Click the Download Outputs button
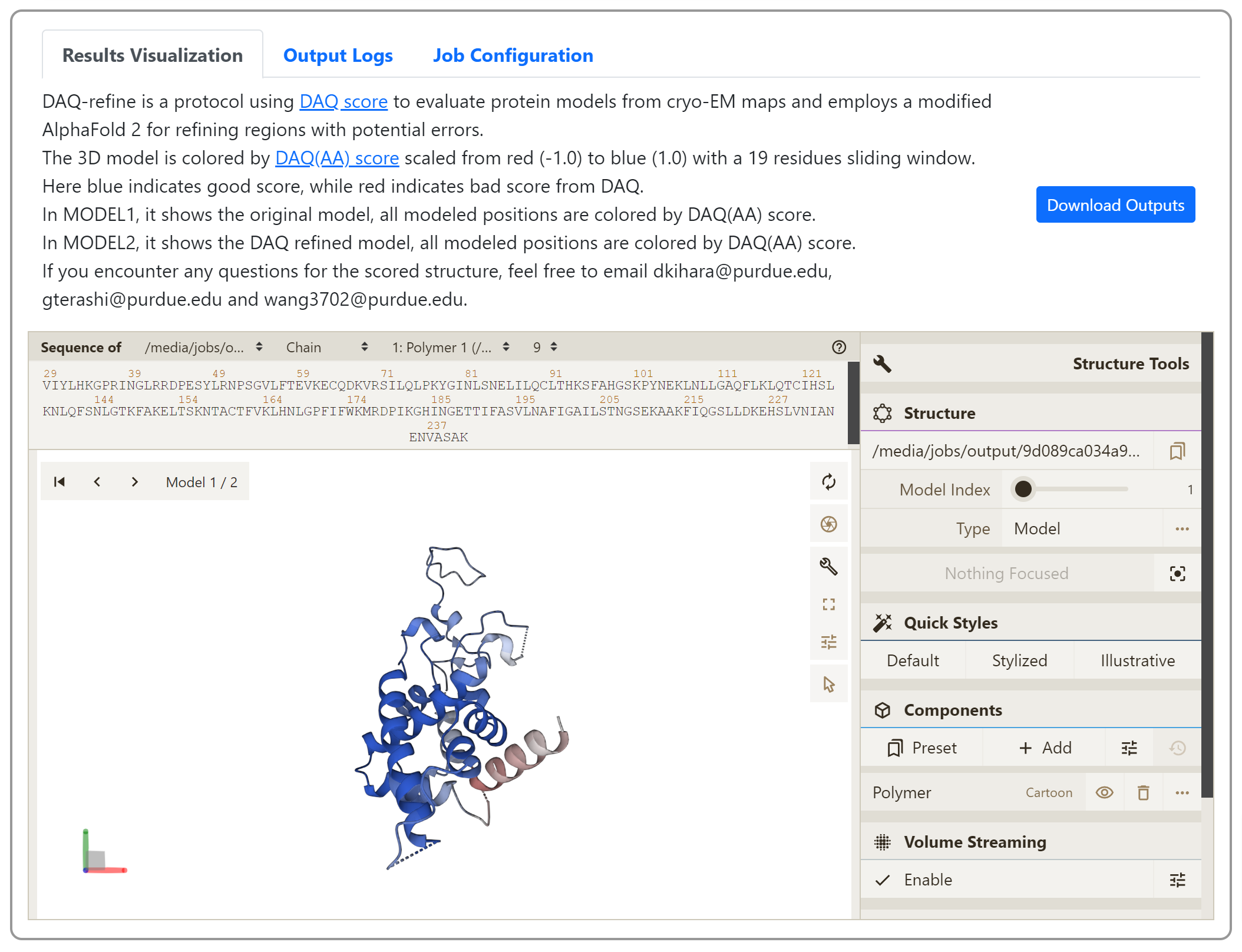Viewport: 1242px width, 952px height. click(1115, 205)
